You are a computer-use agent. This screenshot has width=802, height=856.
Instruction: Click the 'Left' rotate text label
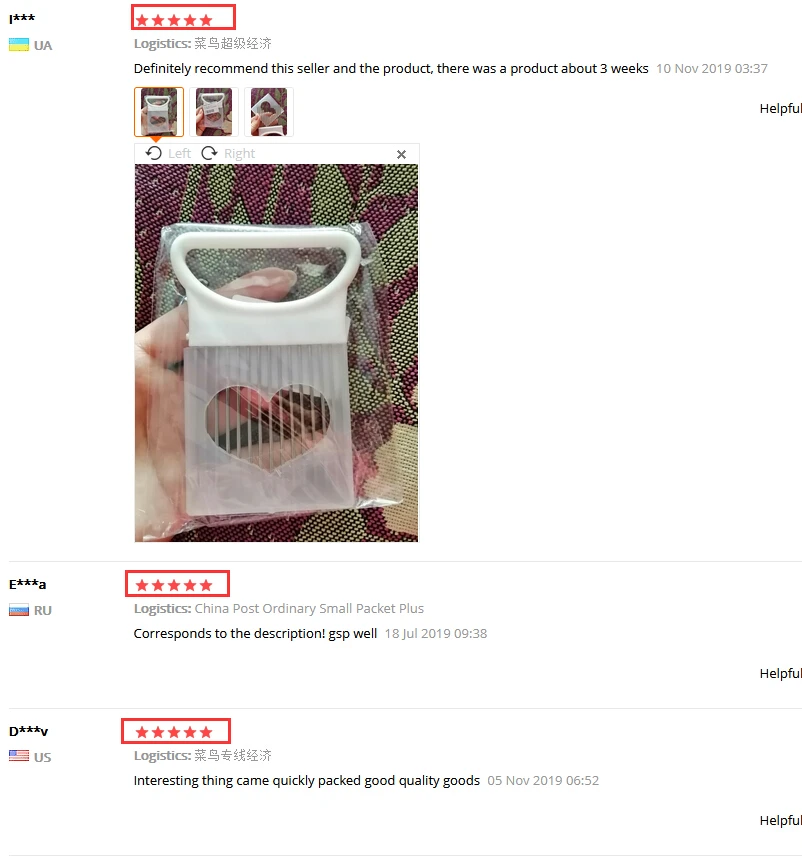(179, 153)
